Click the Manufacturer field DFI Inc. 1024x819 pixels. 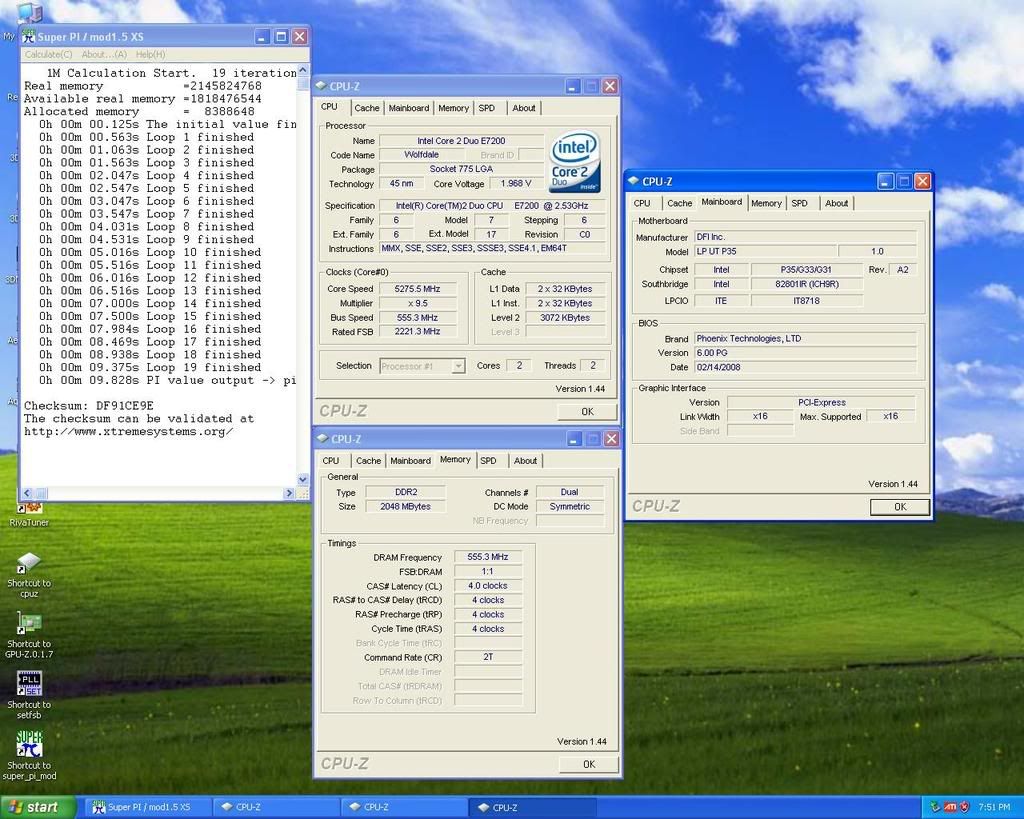pos(805,237)
